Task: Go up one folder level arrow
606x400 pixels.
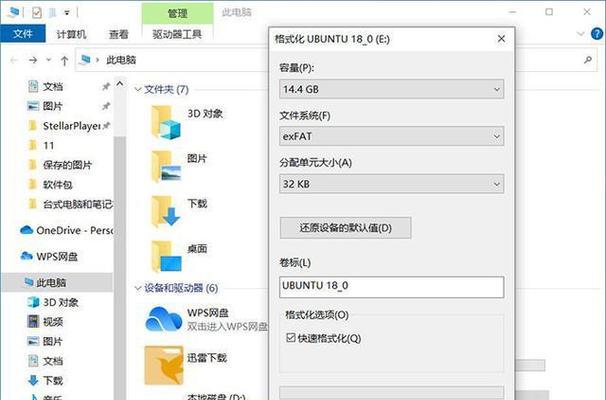Action: [65, 60]
